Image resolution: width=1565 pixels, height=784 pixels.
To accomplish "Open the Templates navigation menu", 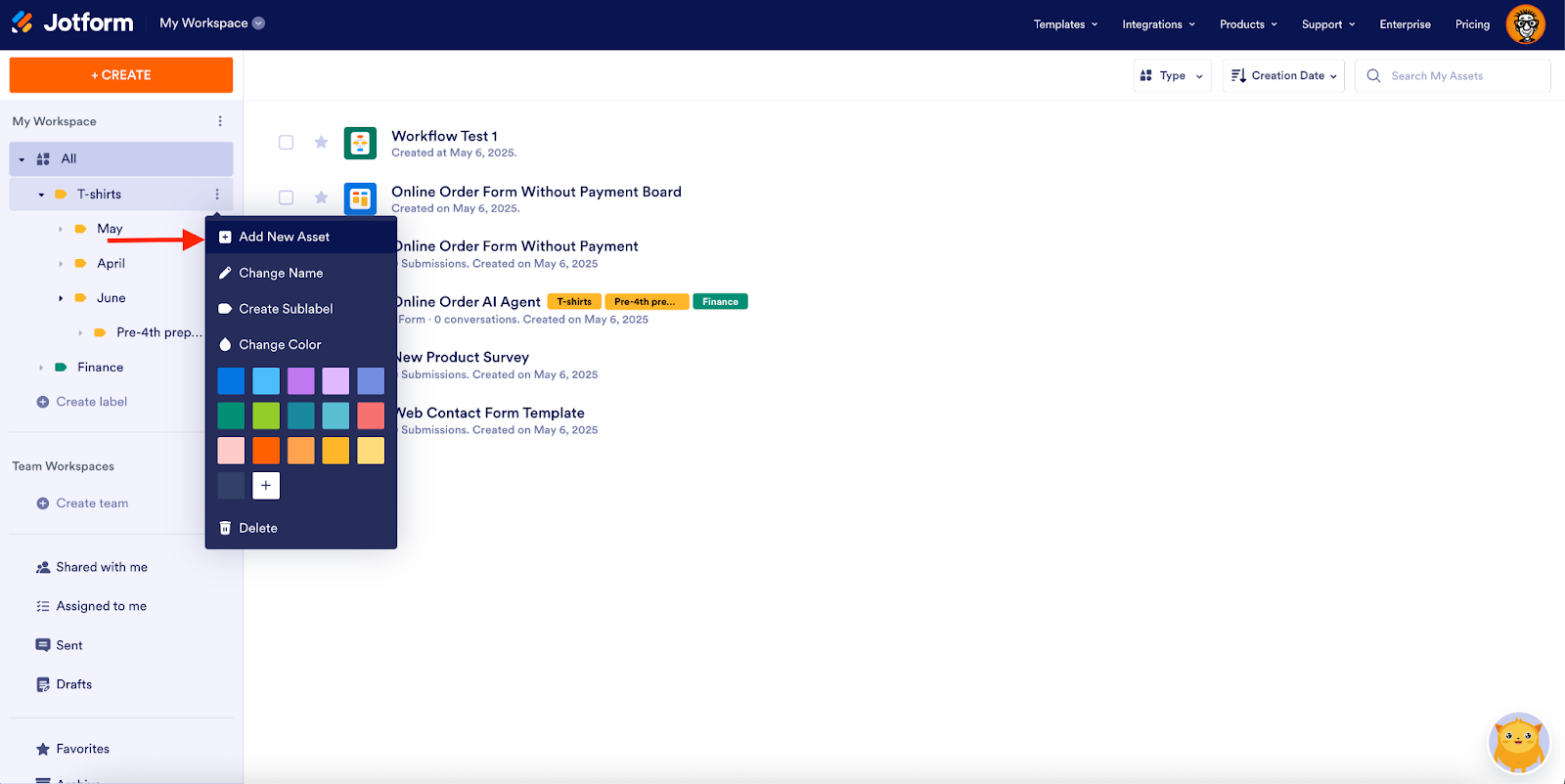I will pos(1065,24).
